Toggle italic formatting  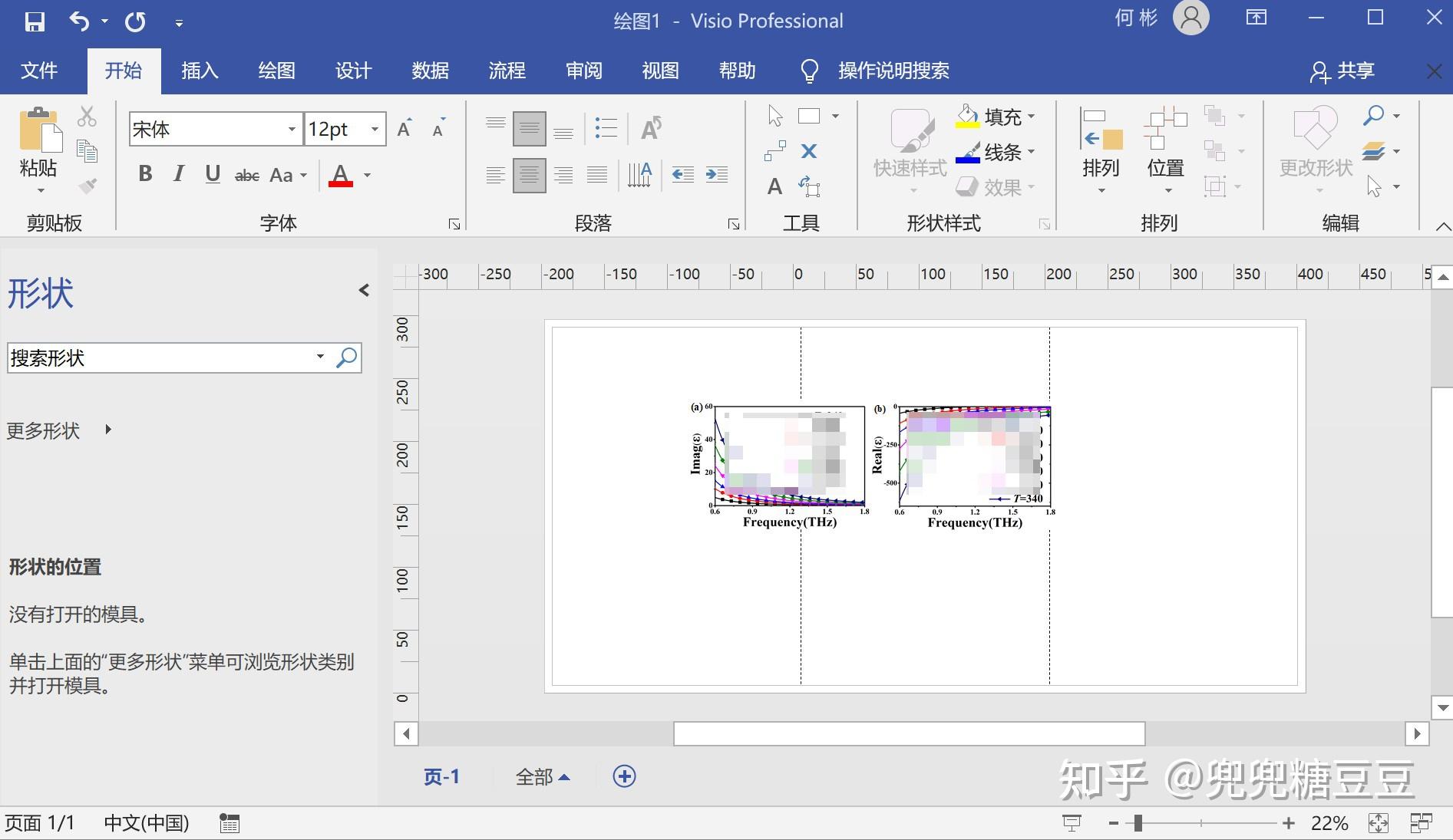(178, 174)
